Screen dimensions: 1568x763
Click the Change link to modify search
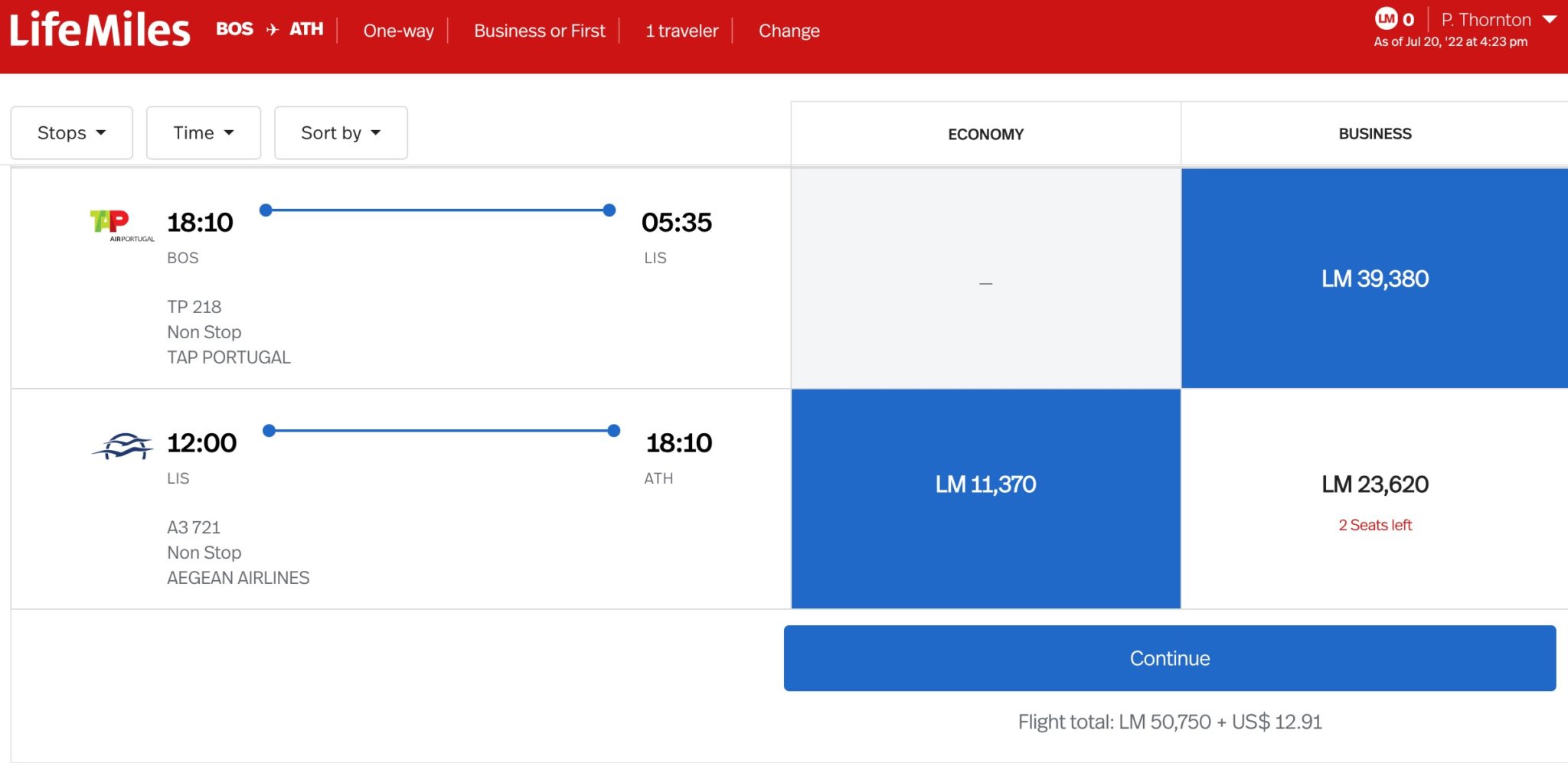[789, 30]
